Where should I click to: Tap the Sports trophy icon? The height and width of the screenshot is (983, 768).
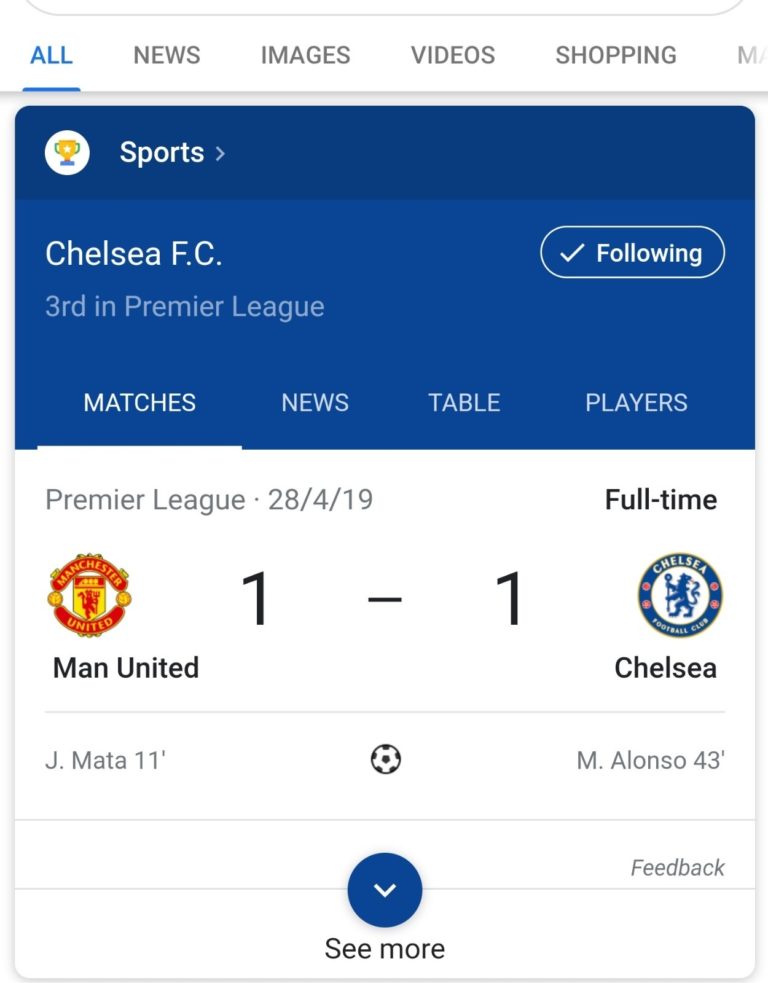pyautogui.click(x=67, y=152)
